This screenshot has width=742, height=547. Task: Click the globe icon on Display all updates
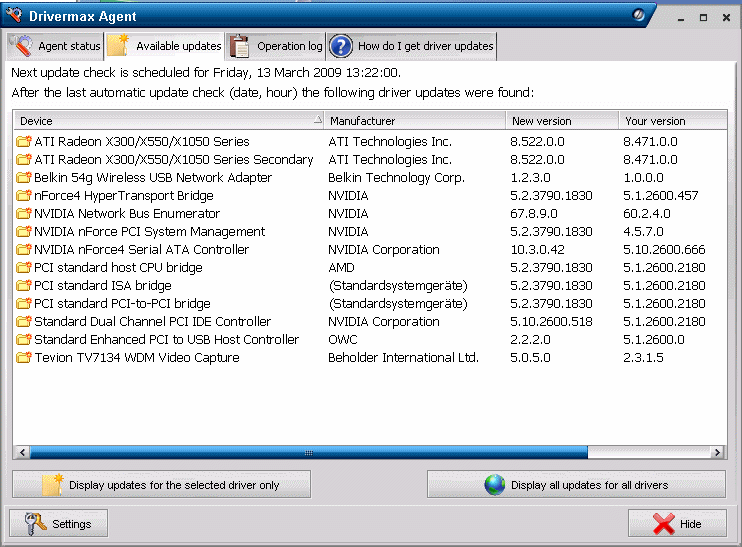point(495,485)
